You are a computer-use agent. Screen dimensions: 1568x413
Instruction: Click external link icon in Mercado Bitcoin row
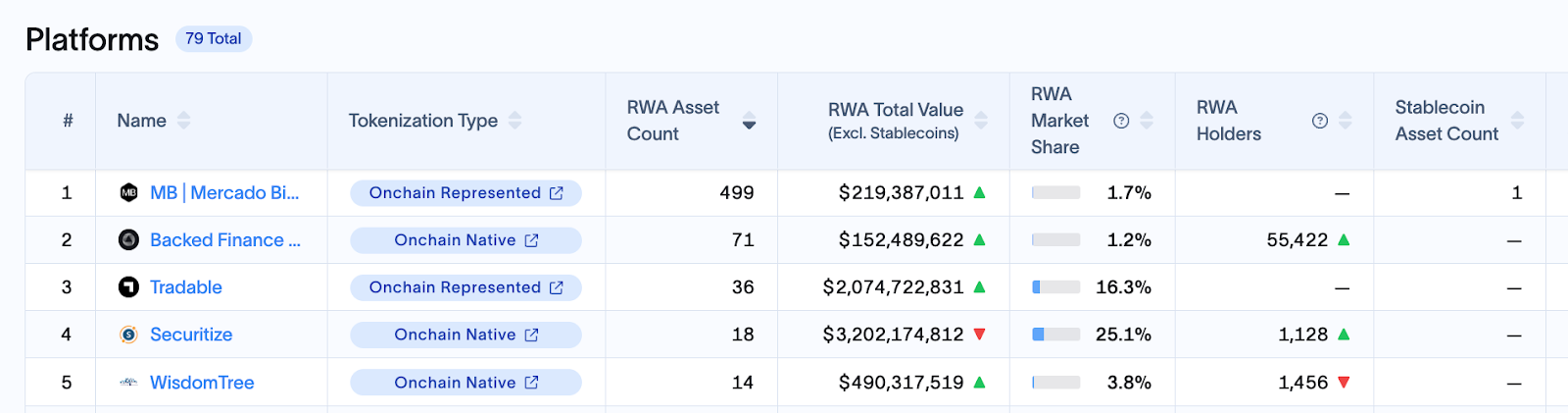557,193
